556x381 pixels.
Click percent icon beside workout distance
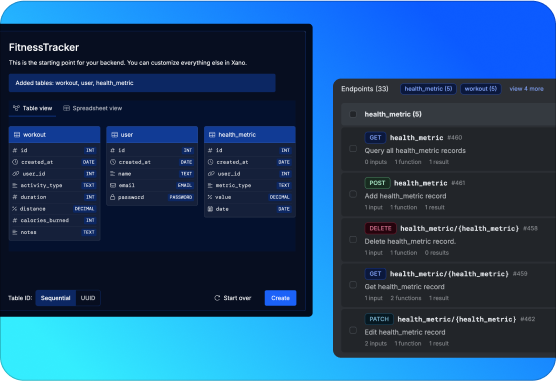(15, 209)
